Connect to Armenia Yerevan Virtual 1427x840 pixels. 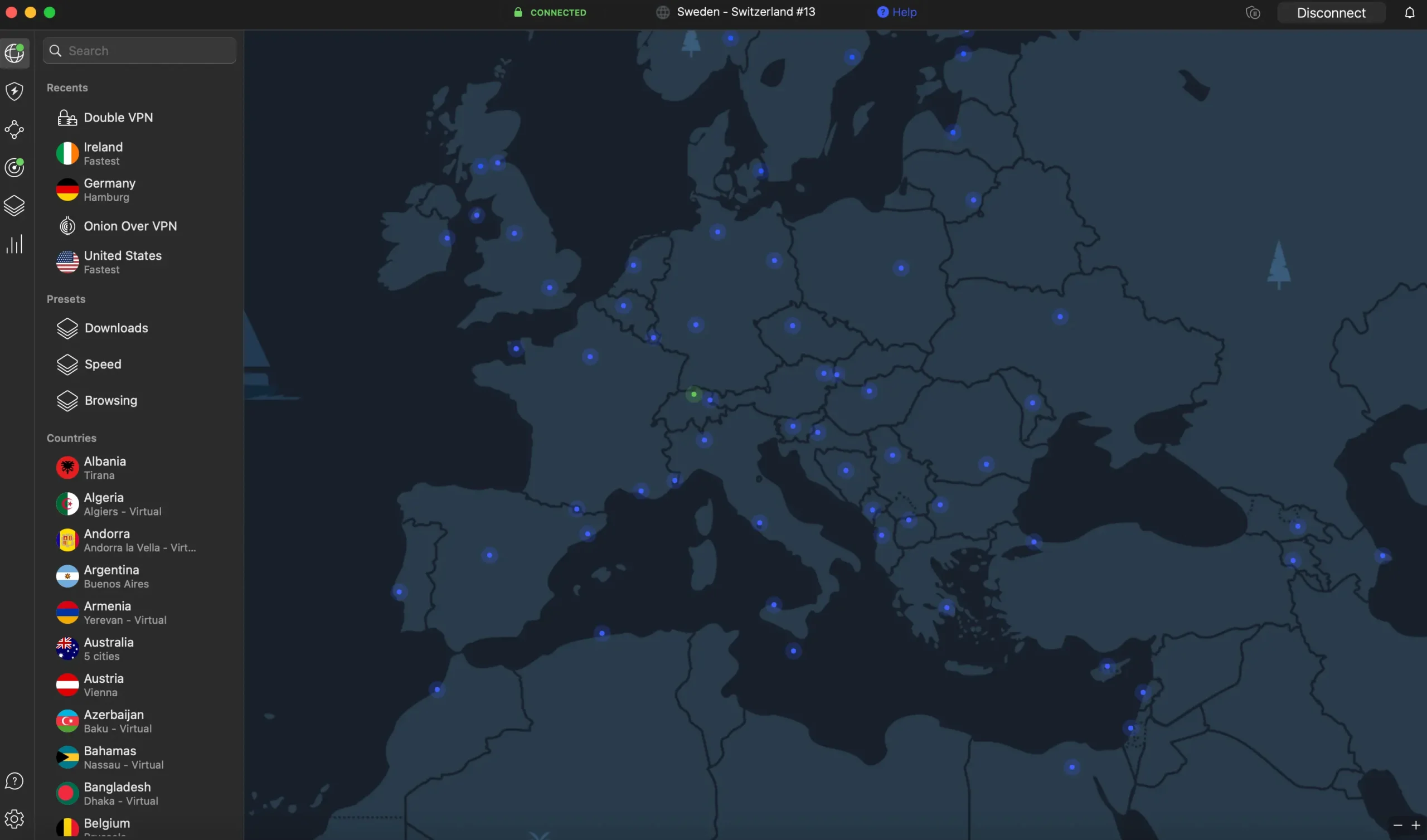point(140,613)
